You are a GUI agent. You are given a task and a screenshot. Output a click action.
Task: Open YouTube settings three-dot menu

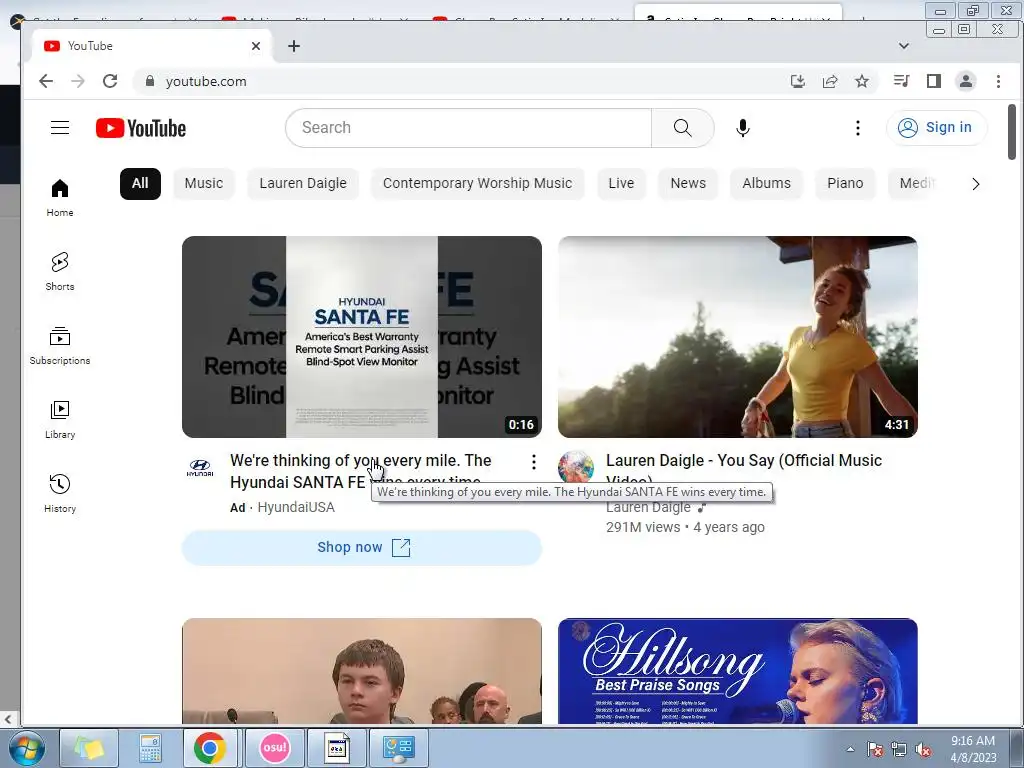point(857,128)
